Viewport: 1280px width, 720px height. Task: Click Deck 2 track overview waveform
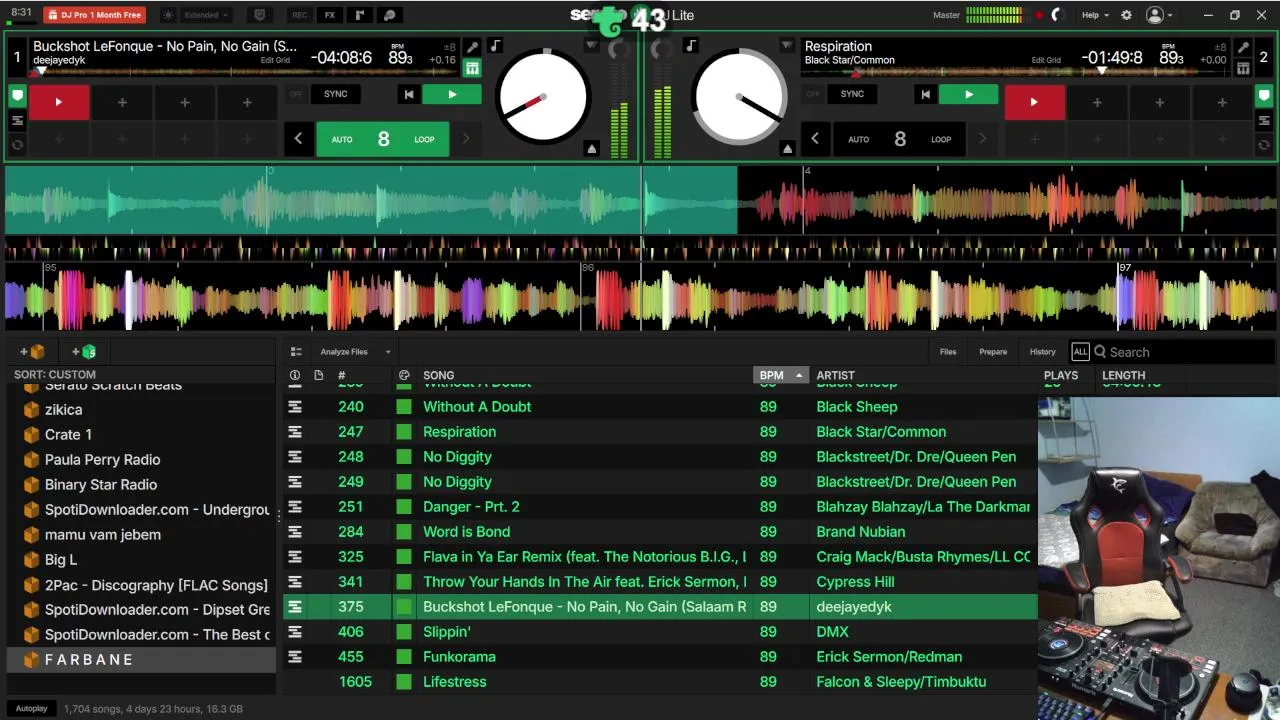coord(1015,72)
